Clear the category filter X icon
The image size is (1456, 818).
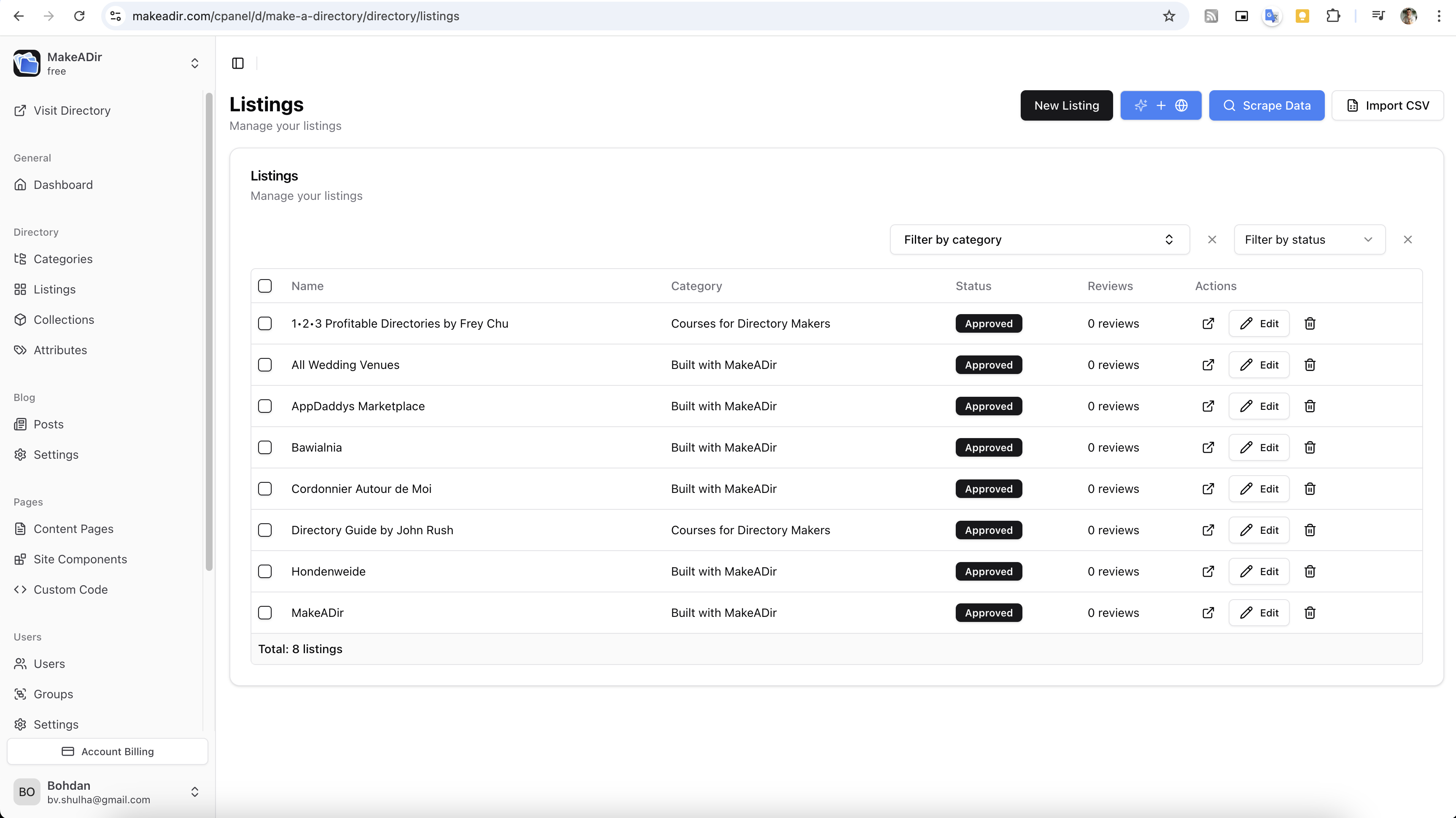[1212, 239]
